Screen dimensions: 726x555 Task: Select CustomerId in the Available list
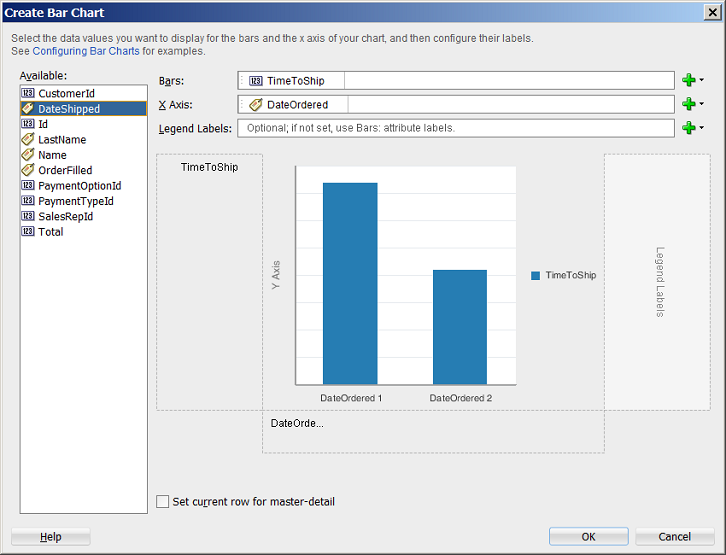83,93
